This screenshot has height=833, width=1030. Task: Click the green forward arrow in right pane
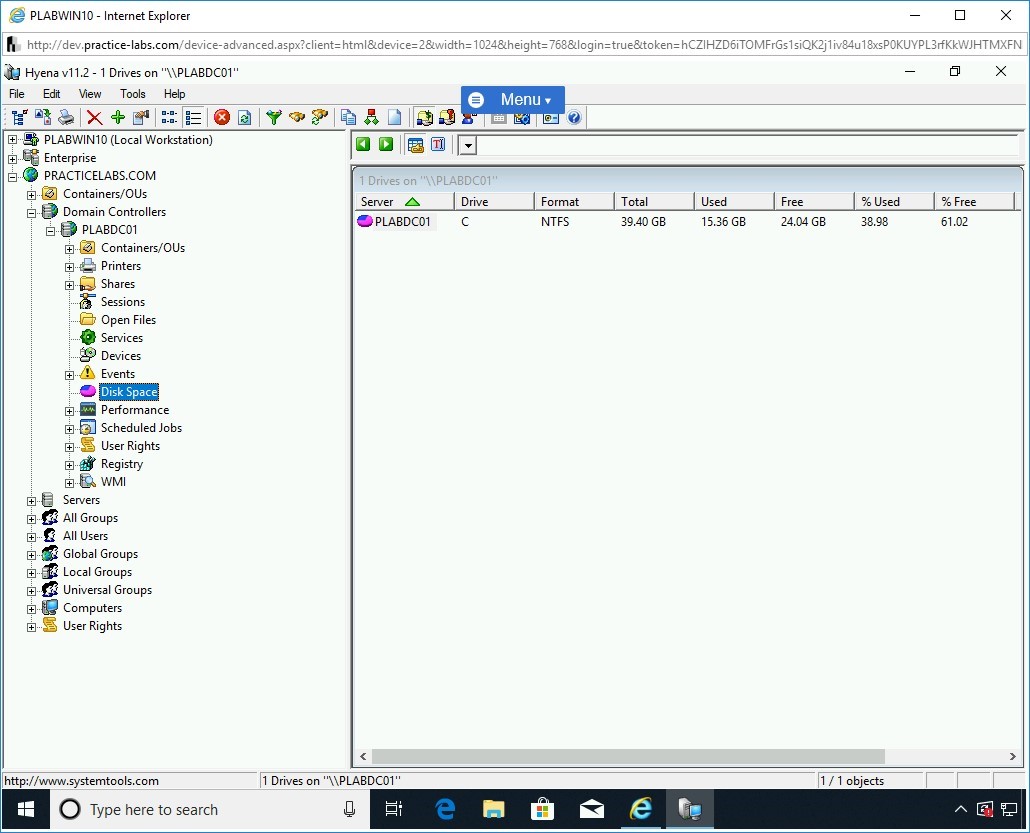click(x=386, y=145)
